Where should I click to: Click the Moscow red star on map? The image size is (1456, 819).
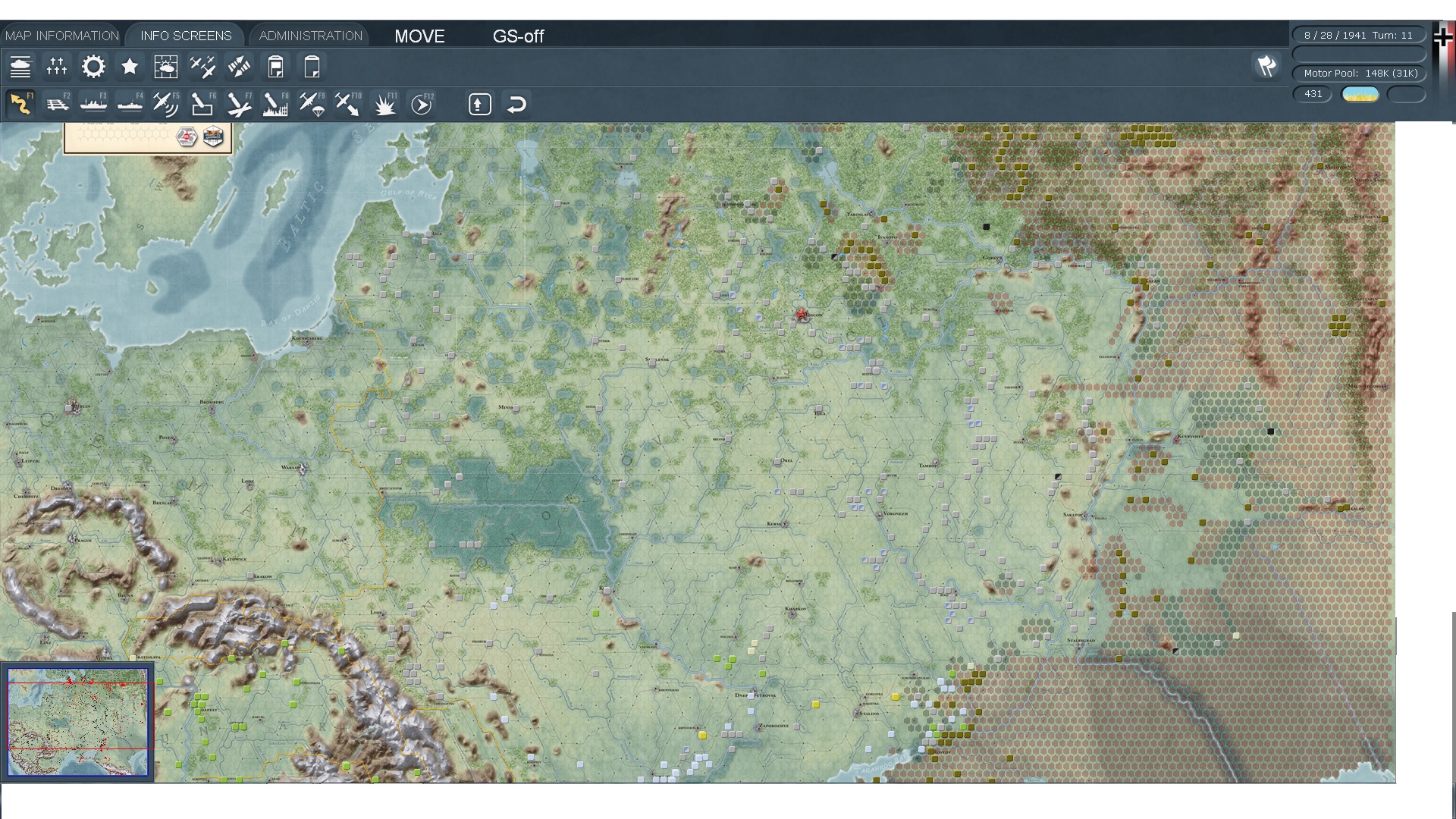click(801, 314)
